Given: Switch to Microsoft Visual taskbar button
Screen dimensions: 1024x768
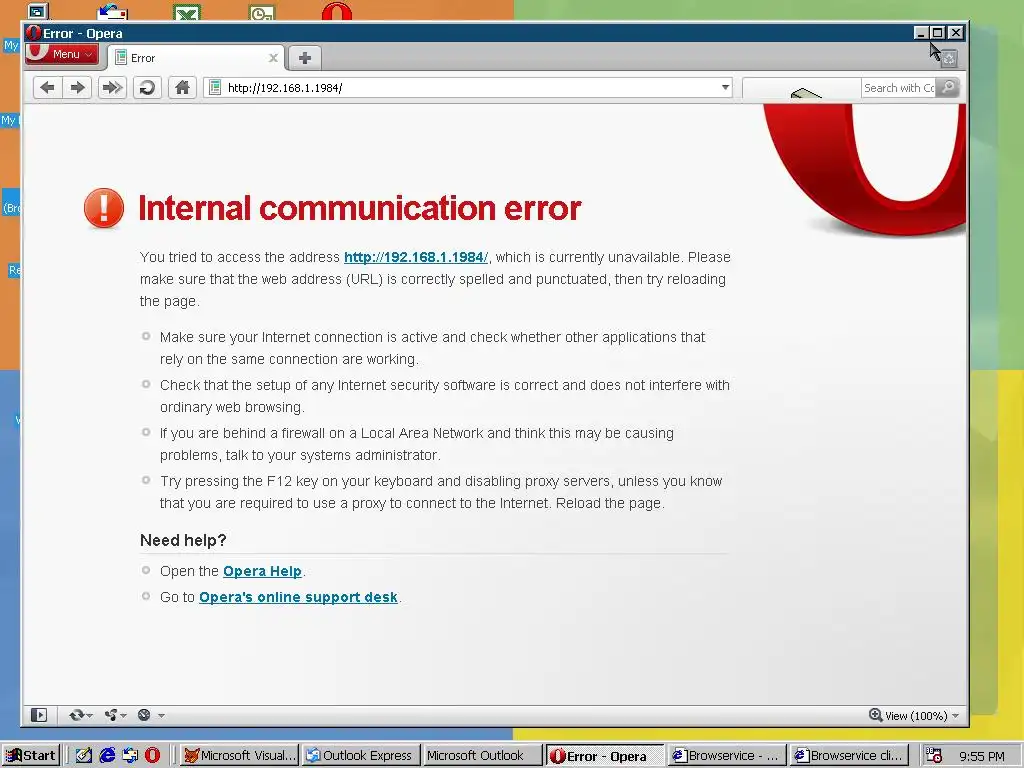Looking at the screenshot, I should [238, 756].
